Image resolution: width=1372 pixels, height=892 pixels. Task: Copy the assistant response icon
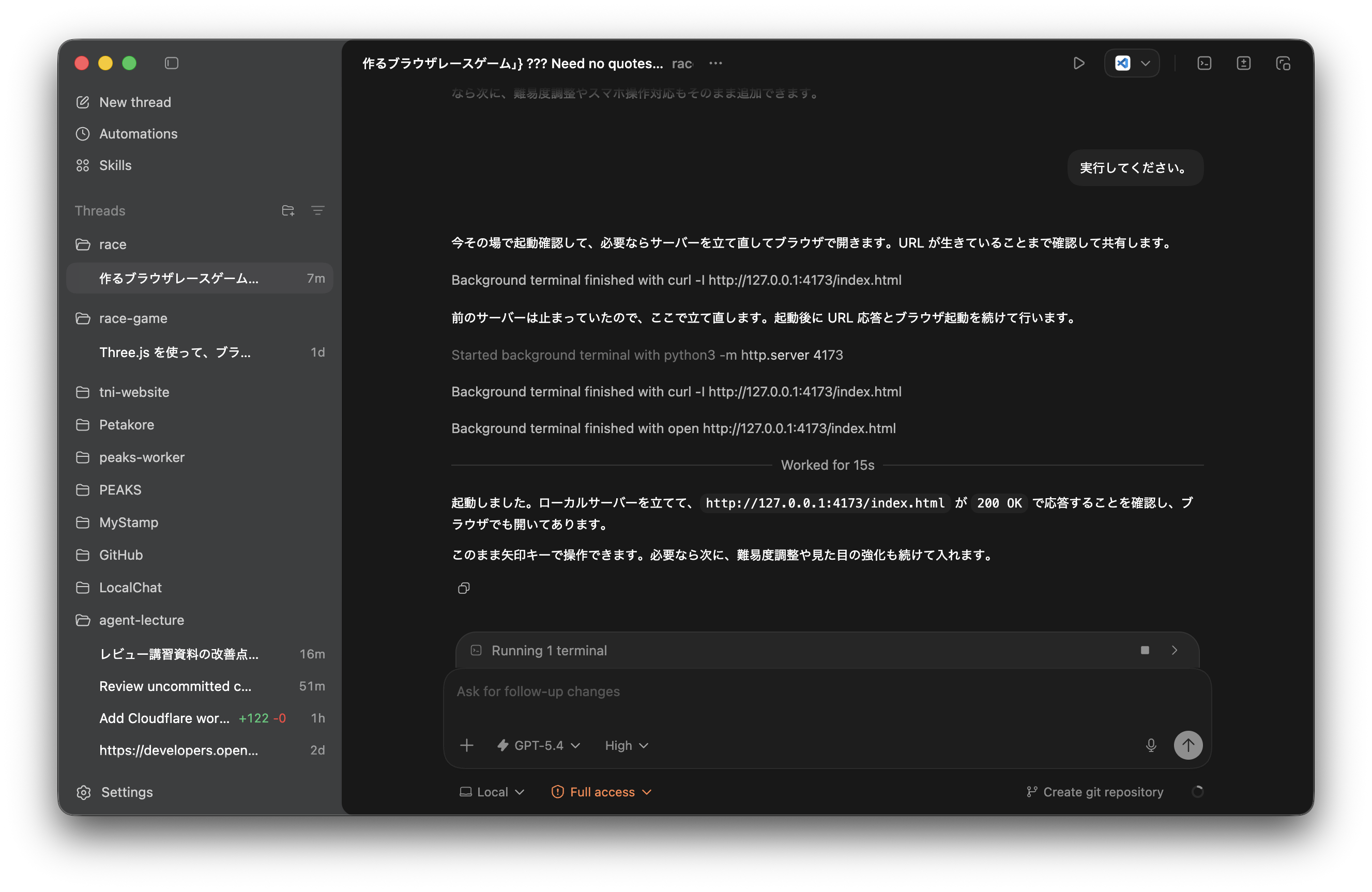[464, 588]
